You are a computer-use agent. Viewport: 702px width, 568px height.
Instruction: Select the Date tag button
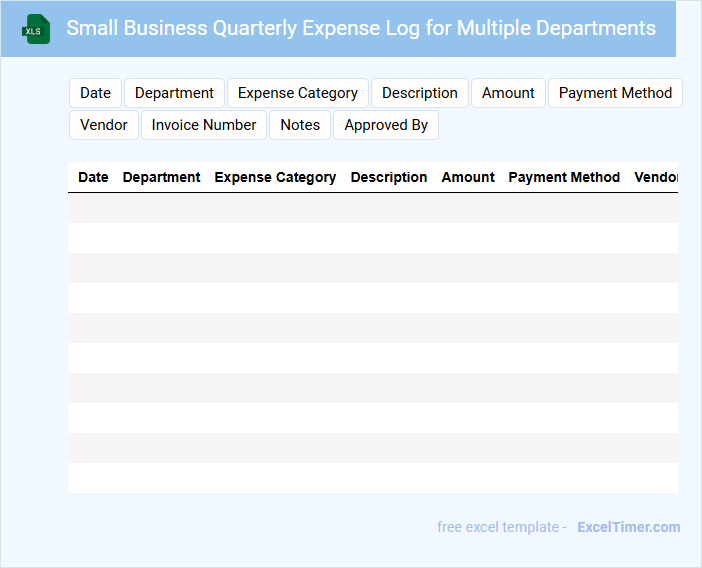(95, 93)
